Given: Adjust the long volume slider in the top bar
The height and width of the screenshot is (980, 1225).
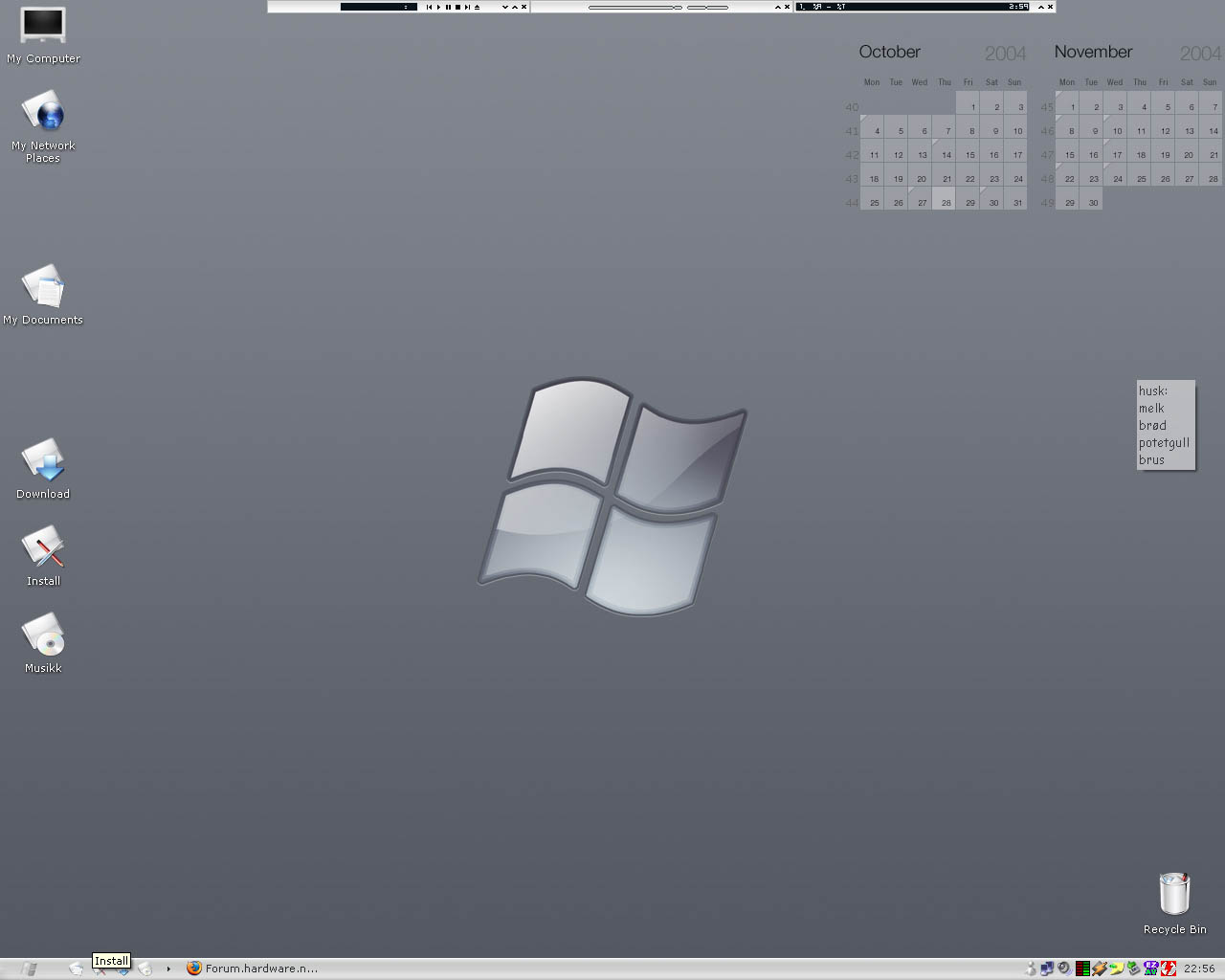Looking at the screenshot, I should pyautogui.click(x=635, y=7).
